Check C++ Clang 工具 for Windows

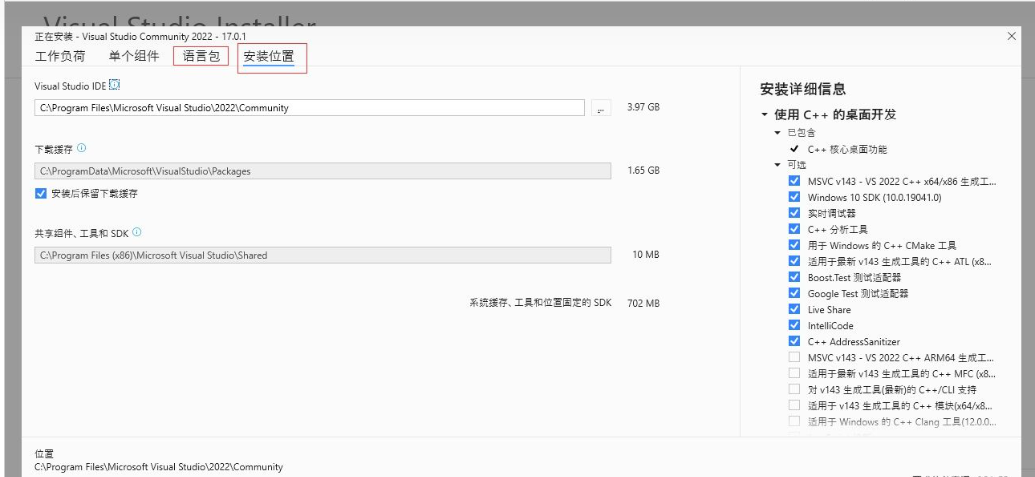click(794, 421)
